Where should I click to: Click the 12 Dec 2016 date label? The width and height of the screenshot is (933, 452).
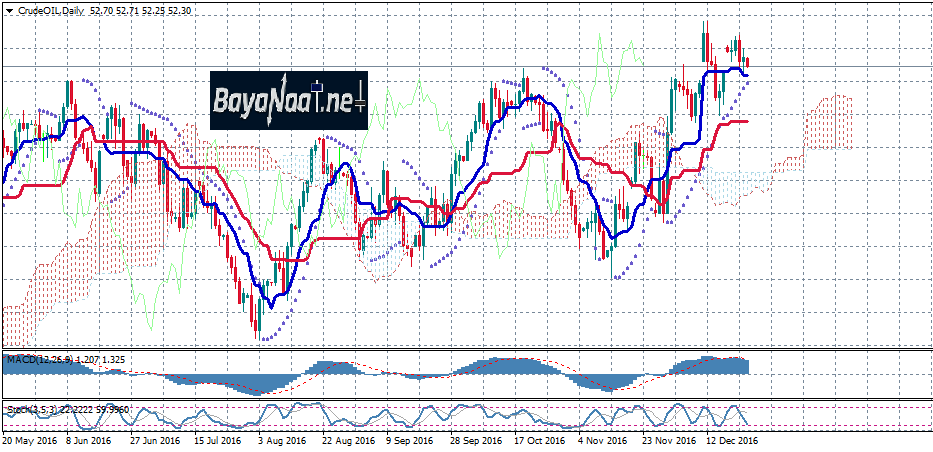[x=731, y=440]
